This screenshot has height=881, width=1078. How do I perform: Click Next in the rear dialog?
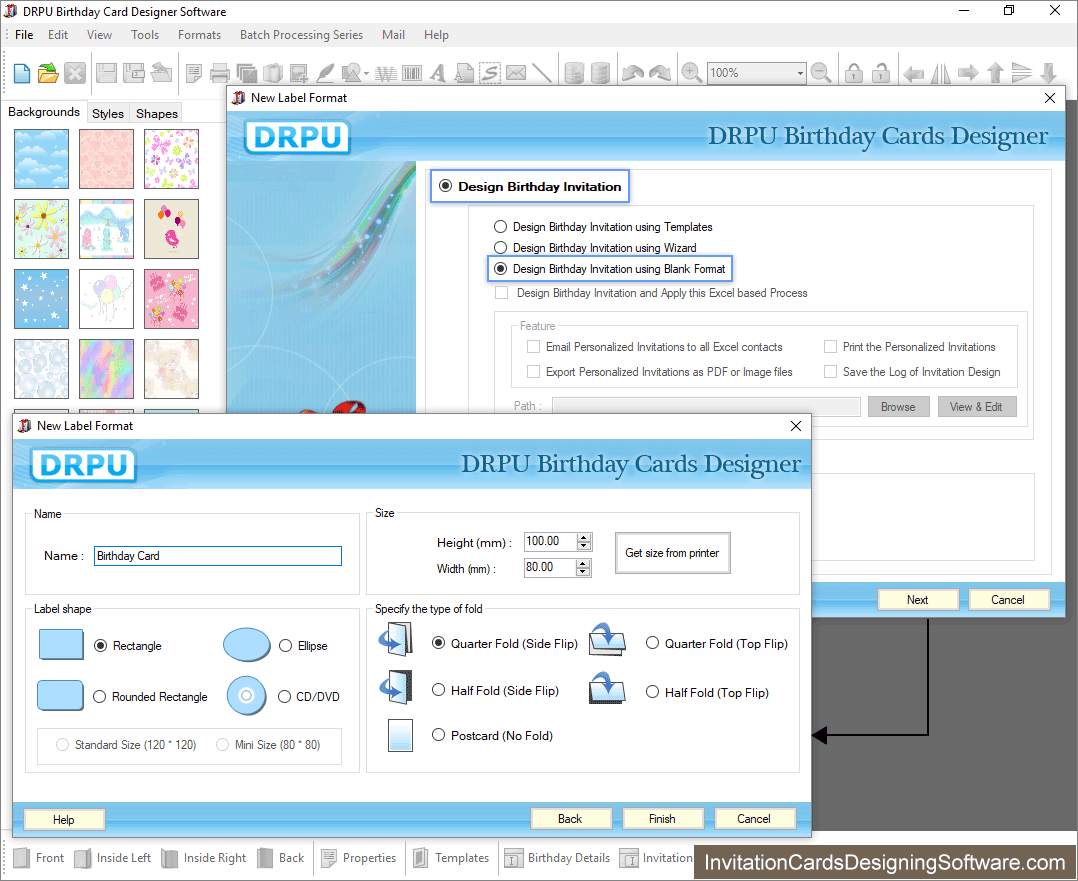[918, 600]
